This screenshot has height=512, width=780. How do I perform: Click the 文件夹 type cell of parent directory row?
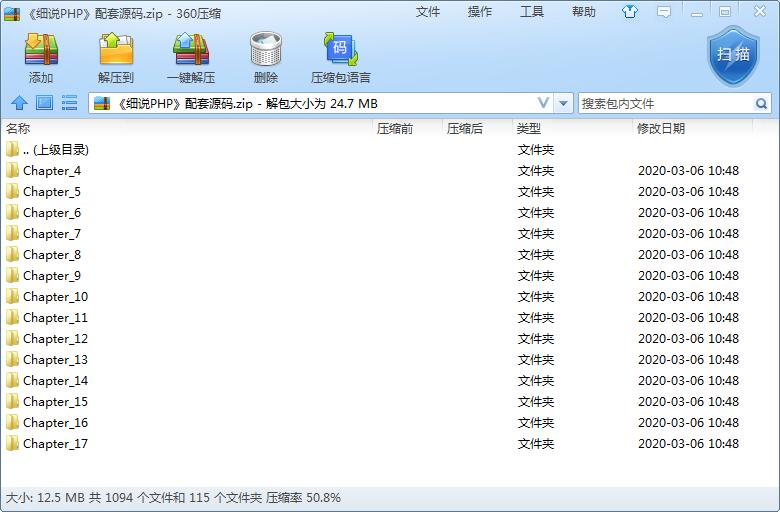536,150
